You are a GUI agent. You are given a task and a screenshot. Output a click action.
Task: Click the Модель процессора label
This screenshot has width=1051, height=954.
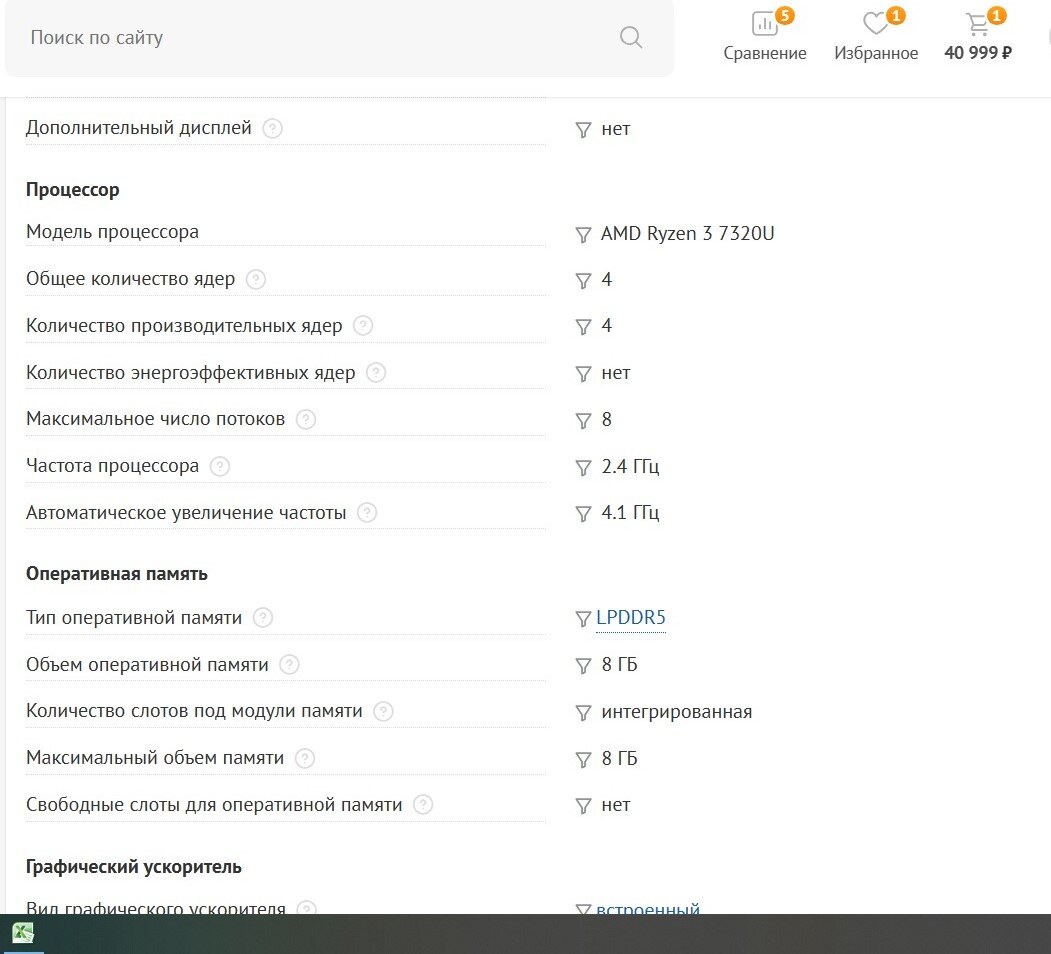click(x=112, y=232)
